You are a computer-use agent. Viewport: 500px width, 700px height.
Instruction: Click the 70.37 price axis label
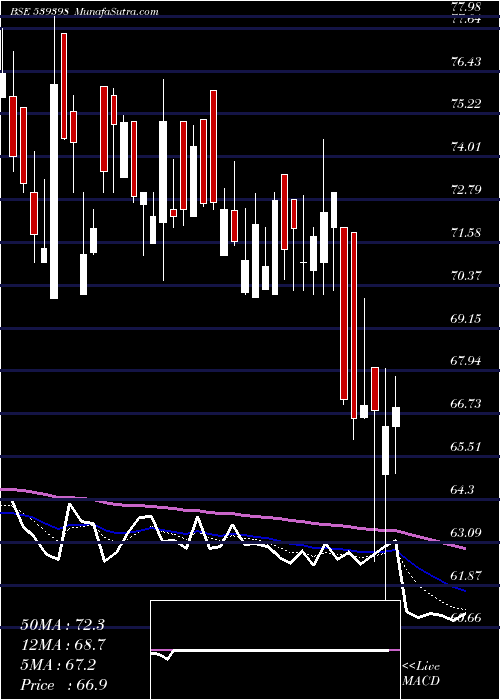pos(466,276)
